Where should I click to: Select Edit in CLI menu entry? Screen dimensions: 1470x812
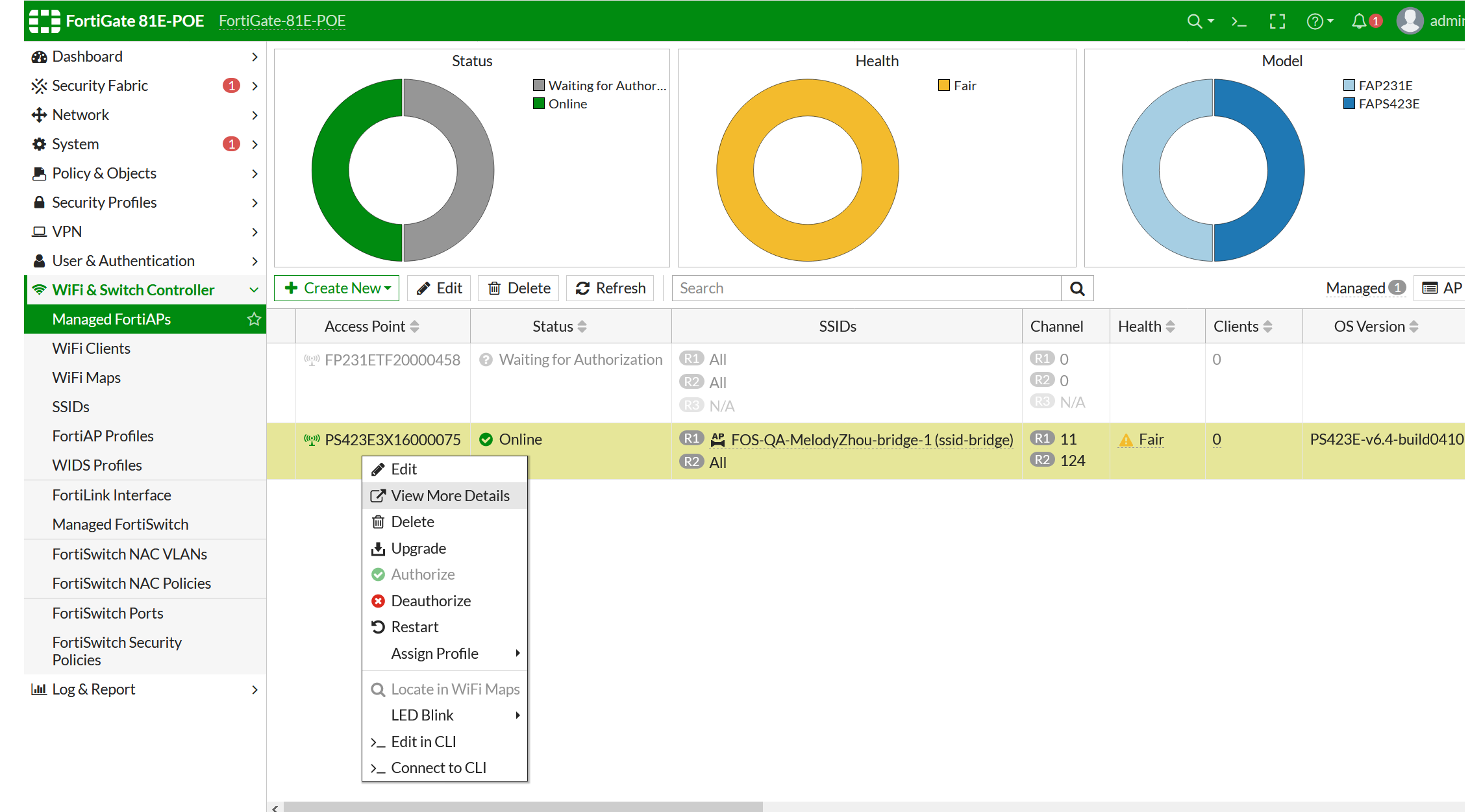tap(445, 742)
